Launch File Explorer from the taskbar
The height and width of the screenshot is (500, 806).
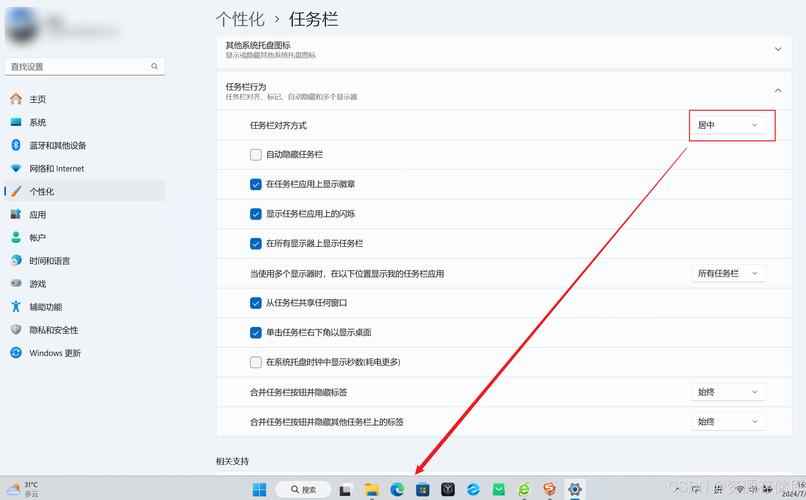(371, 490)
